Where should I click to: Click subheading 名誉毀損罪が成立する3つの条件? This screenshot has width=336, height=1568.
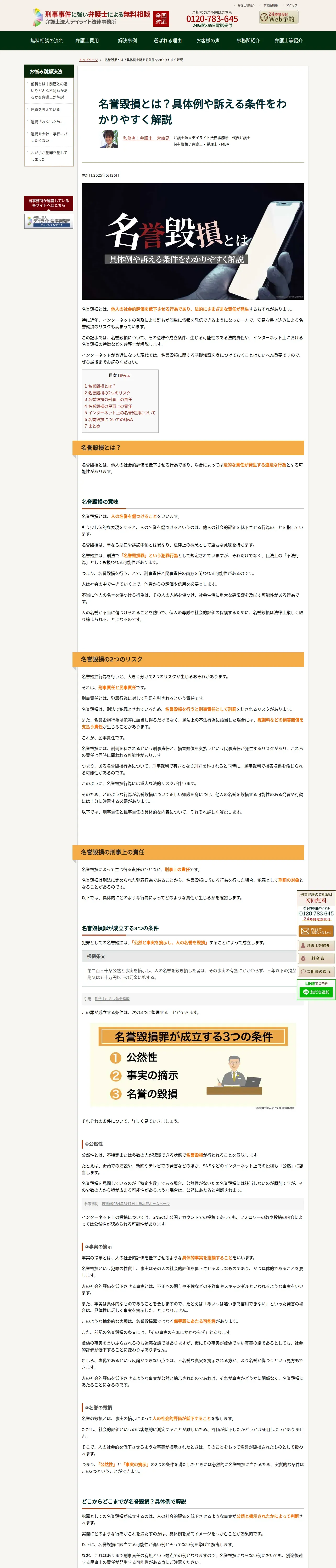click(x=120, y=928)
